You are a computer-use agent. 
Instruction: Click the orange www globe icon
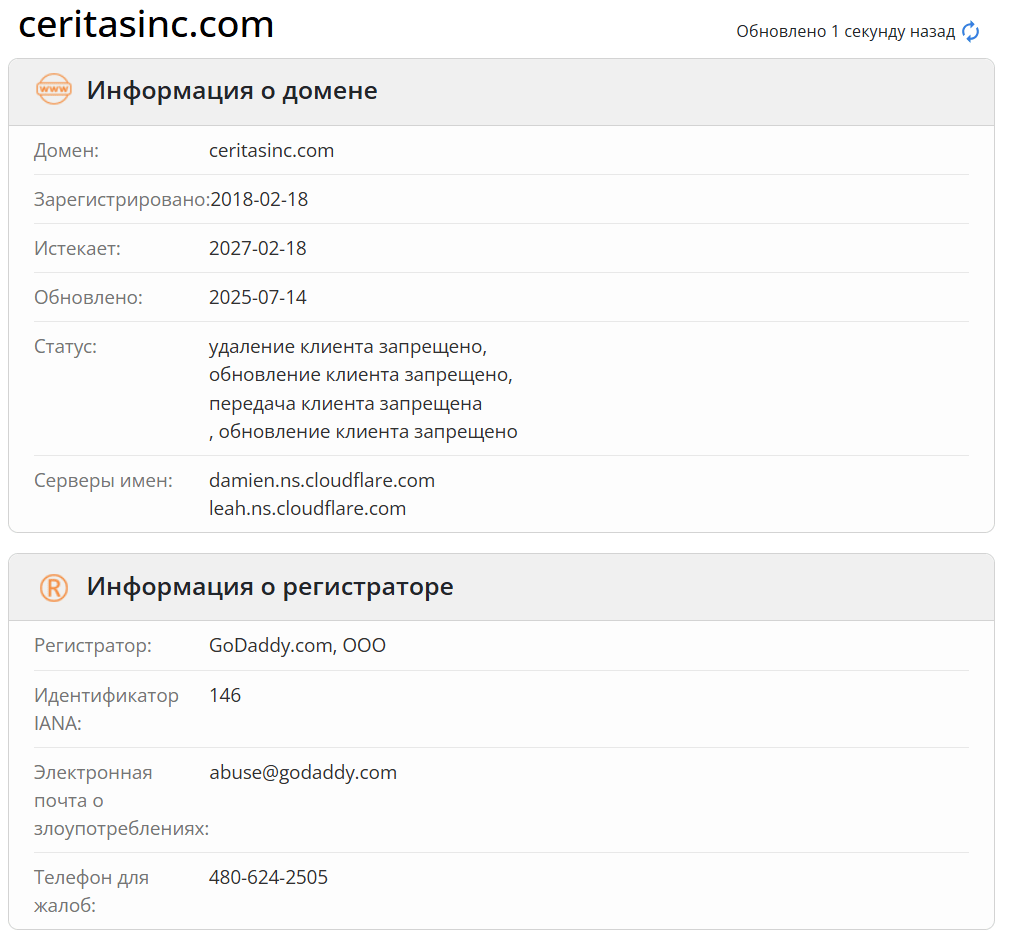pos(54,89)
